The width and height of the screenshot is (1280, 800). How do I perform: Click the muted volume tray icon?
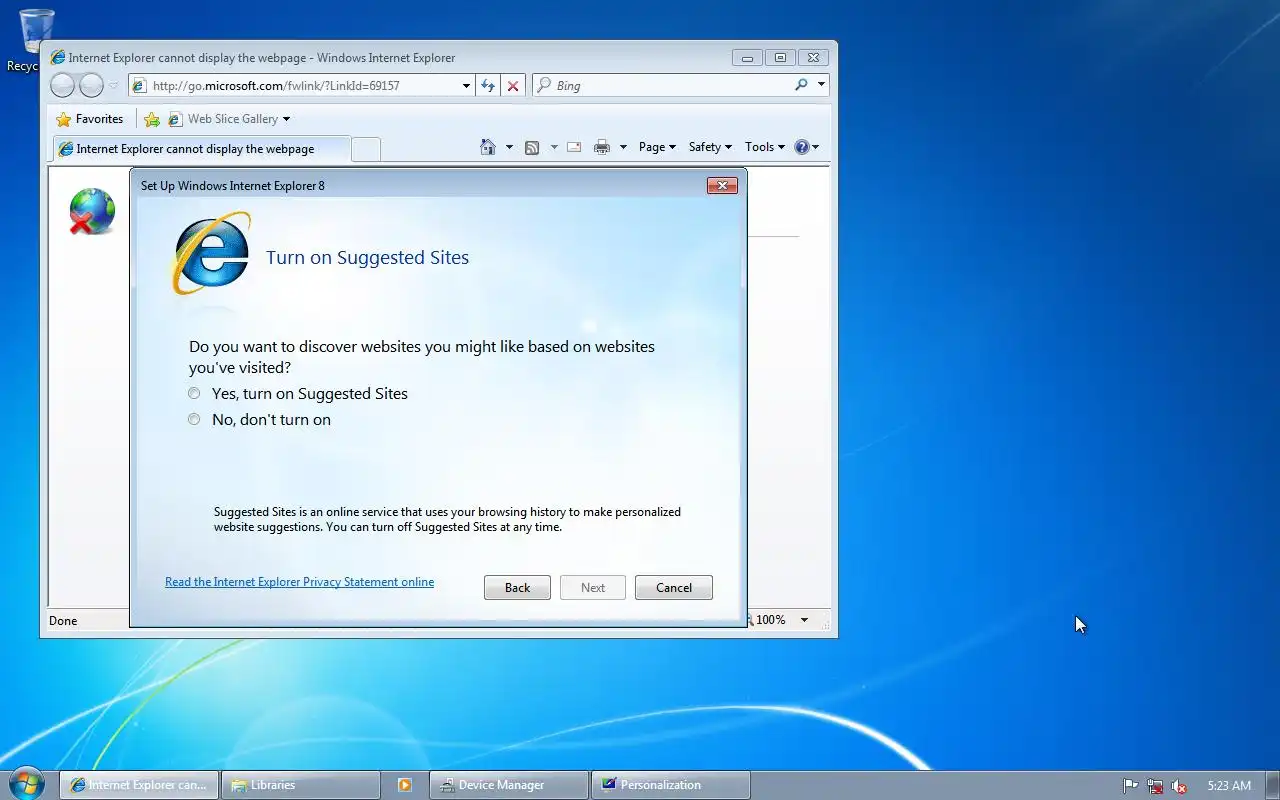click(1179, 786)
